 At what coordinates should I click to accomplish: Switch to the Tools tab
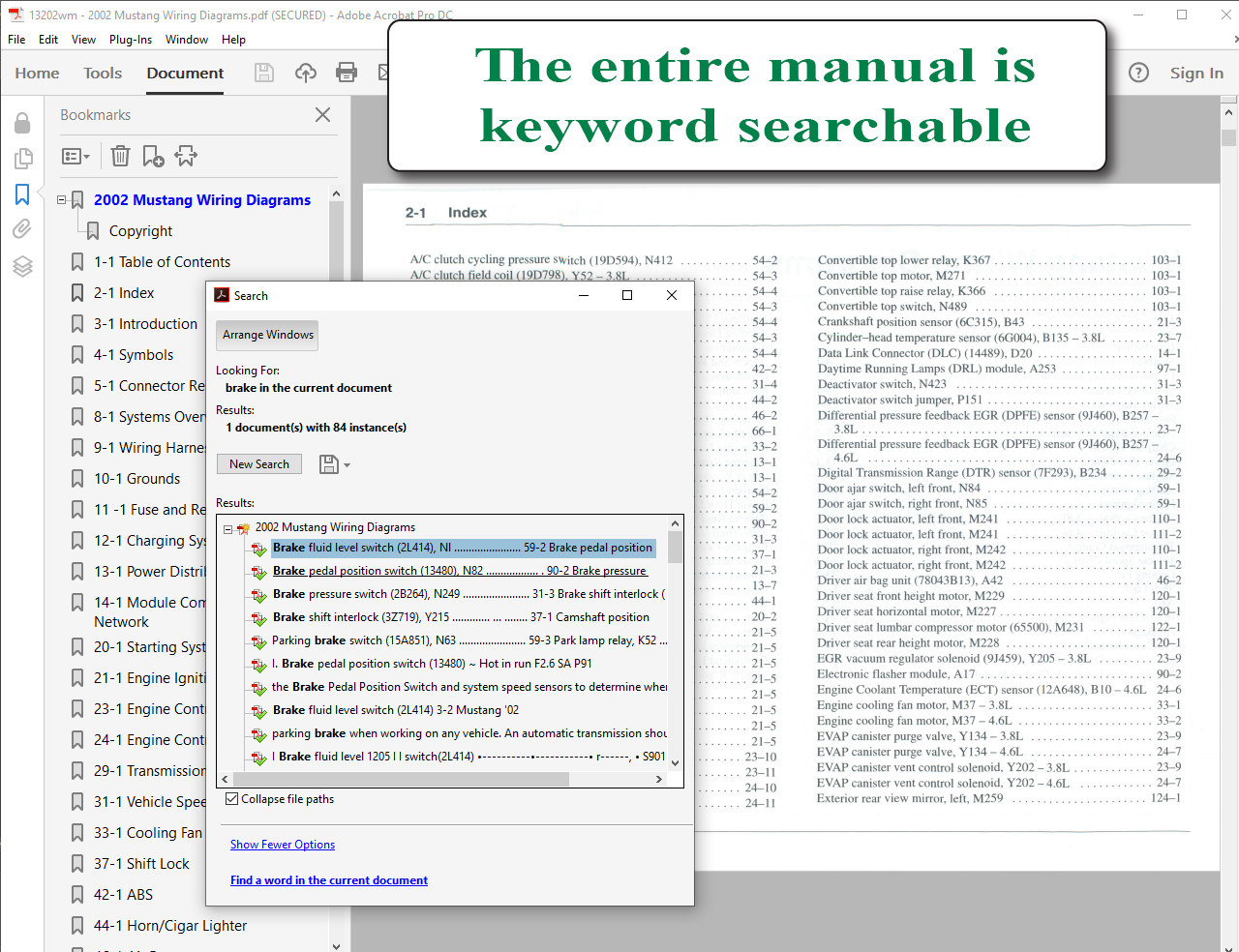[103, 74]
